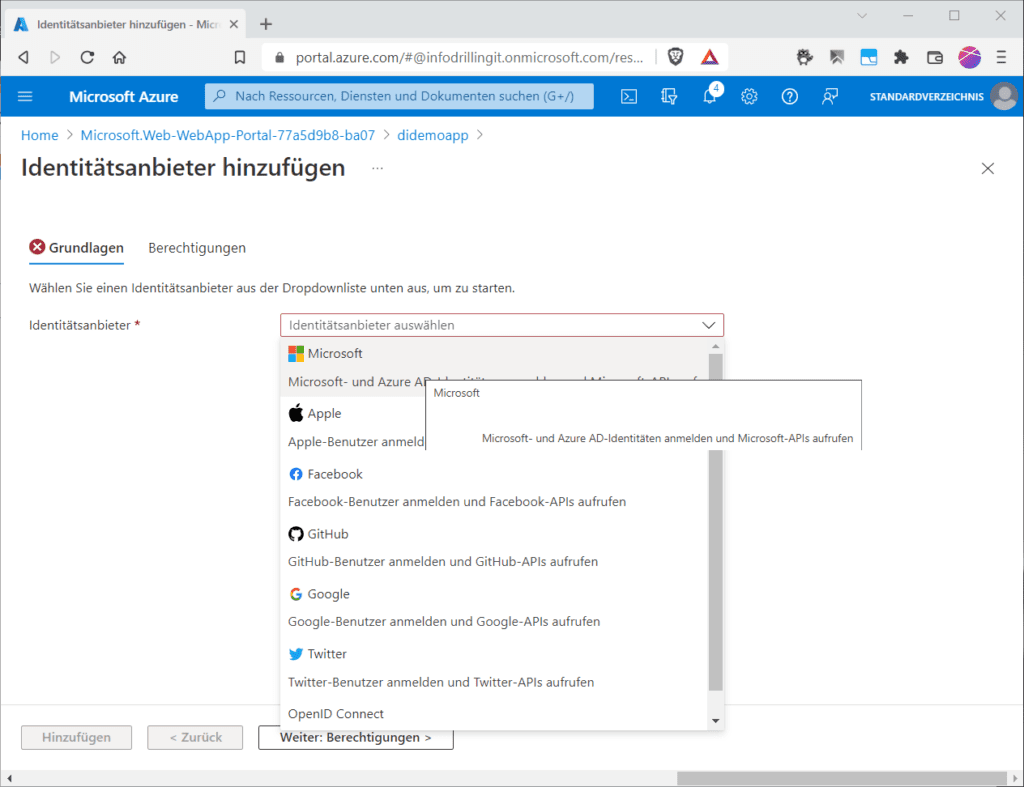1024x787 pixels.
Task: Open the feedback icon in the Azure header
Action: tap(830, 97)
